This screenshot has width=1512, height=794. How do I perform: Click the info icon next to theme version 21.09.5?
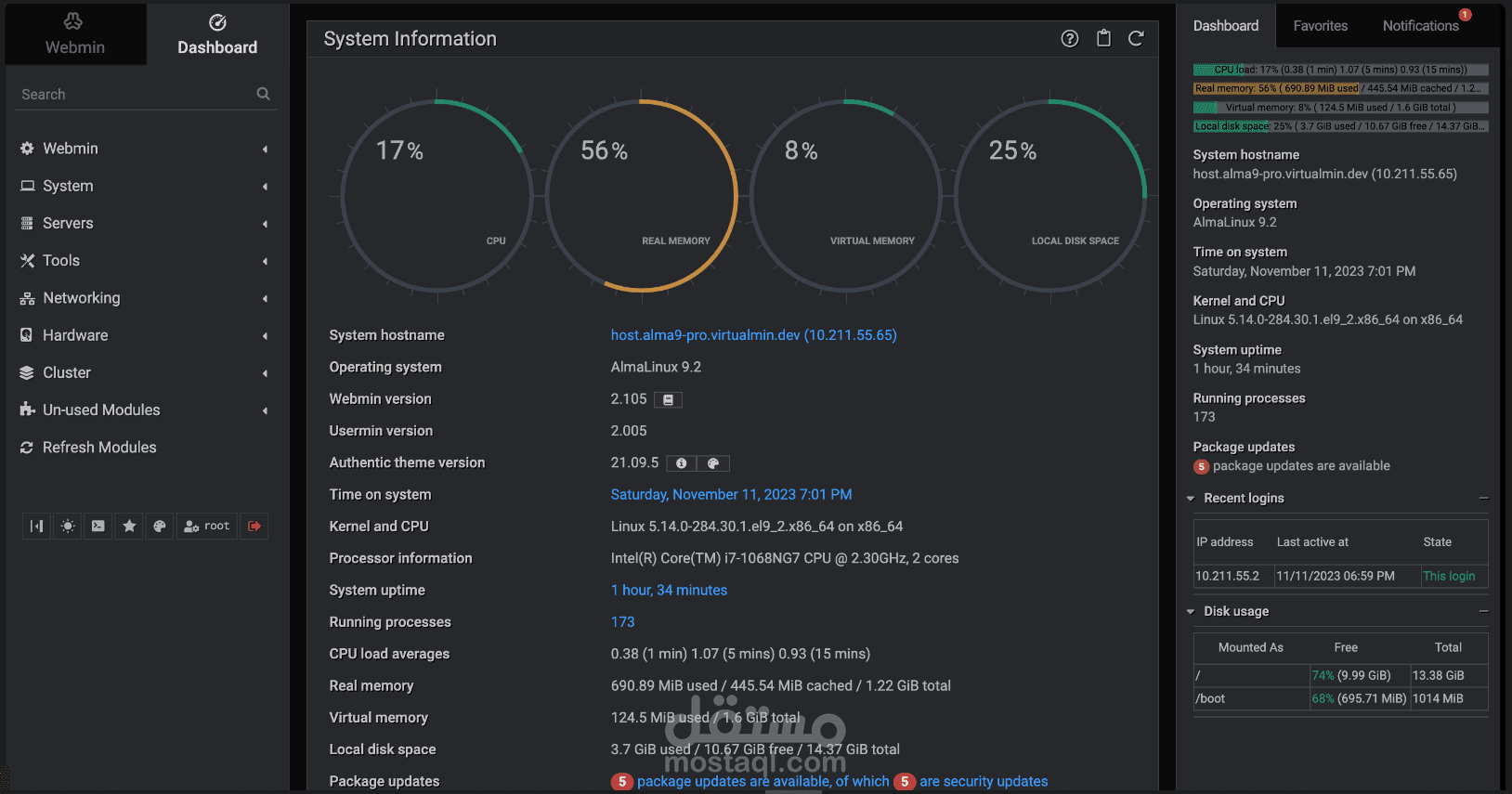682,463
